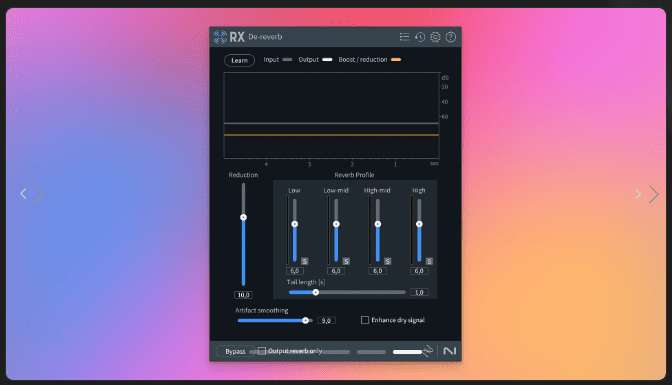Open the preset list menu icon

point(404,37)
